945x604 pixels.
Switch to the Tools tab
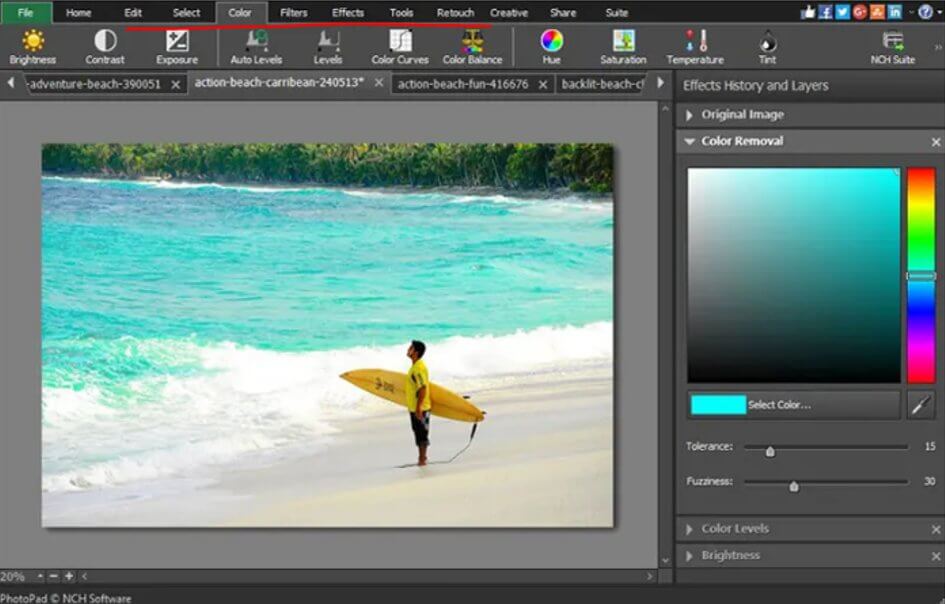(x=401, y=12)
